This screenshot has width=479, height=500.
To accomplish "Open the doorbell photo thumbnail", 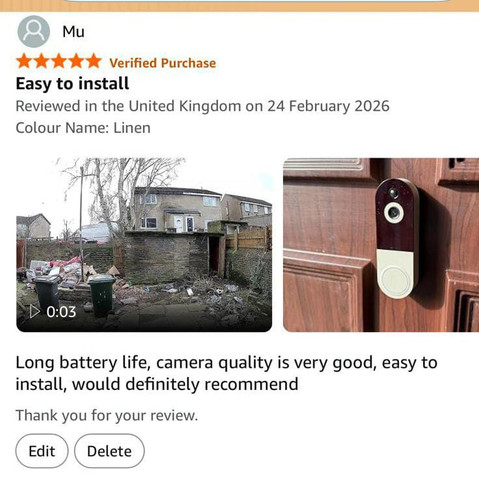I will [381, 244].
